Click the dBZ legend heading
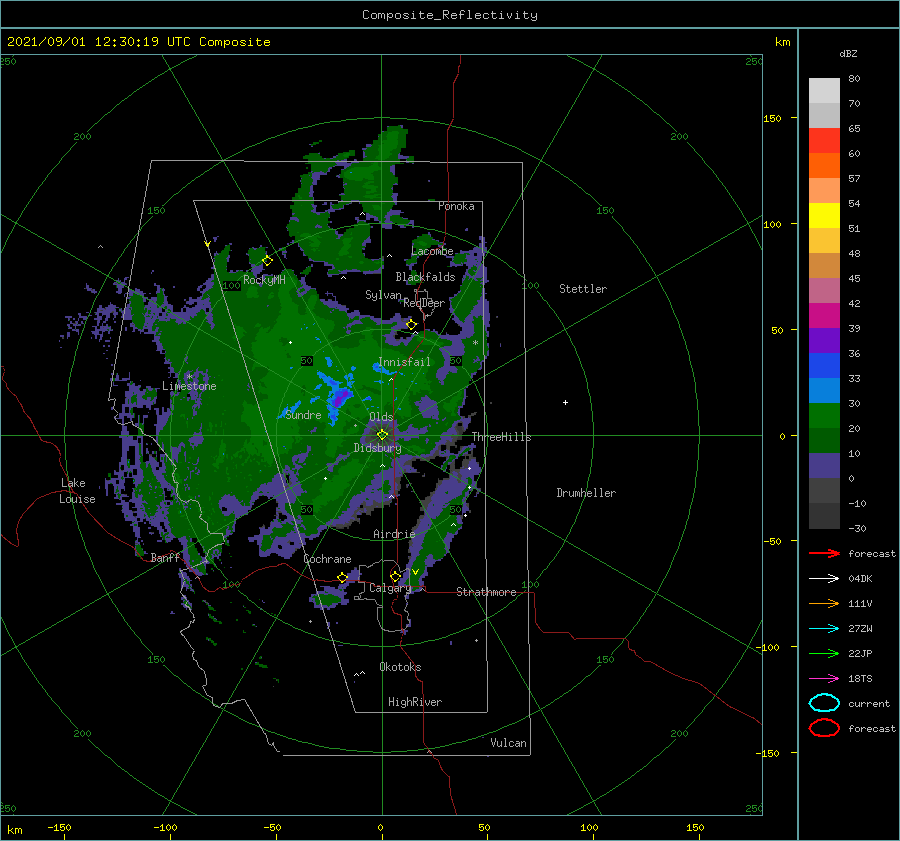Screen dimensions: 900x841 (848, 53)
